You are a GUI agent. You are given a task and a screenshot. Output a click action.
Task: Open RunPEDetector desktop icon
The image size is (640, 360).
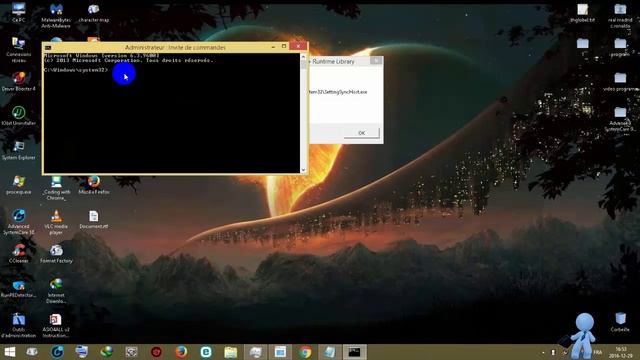[x=18, y=288]
